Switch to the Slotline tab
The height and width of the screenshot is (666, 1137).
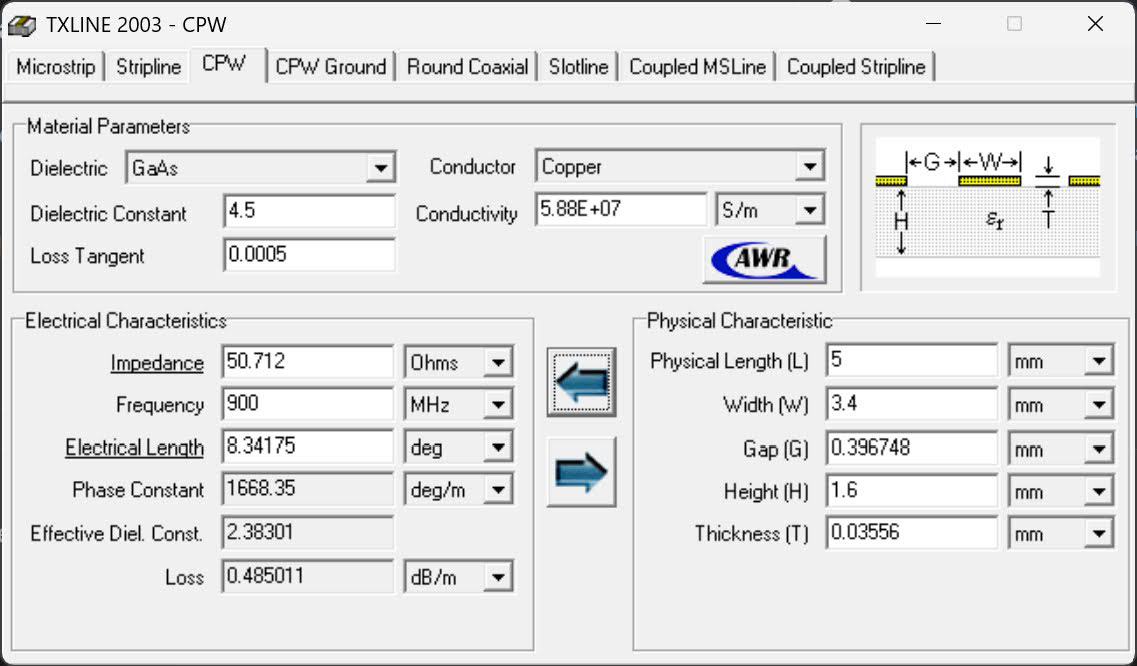pyautogui.click(x=578, y=67)
